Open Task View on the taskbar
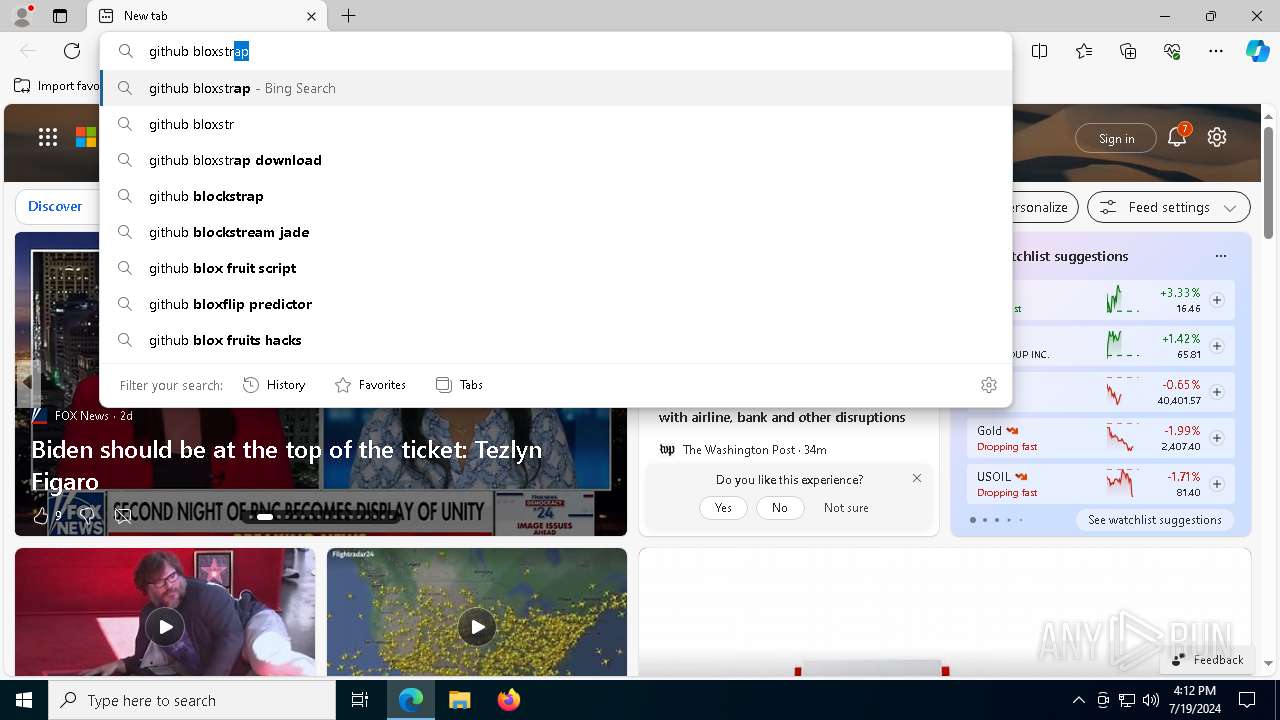Viewport: 1280px width, 720px height. (360, 700)
